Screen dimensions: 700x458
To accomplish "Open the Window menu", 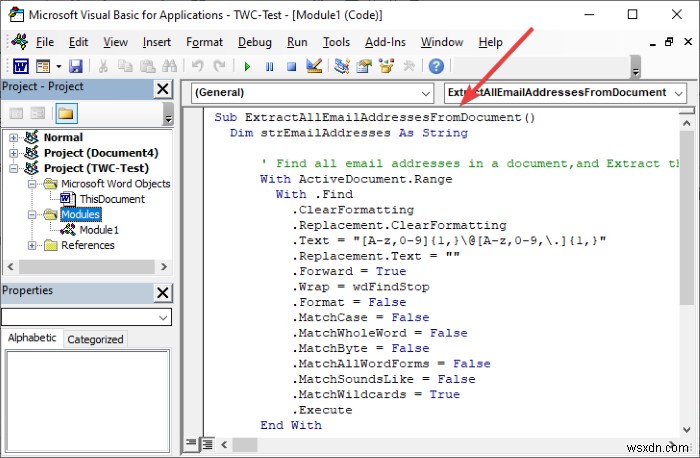I will coord(442,42).
